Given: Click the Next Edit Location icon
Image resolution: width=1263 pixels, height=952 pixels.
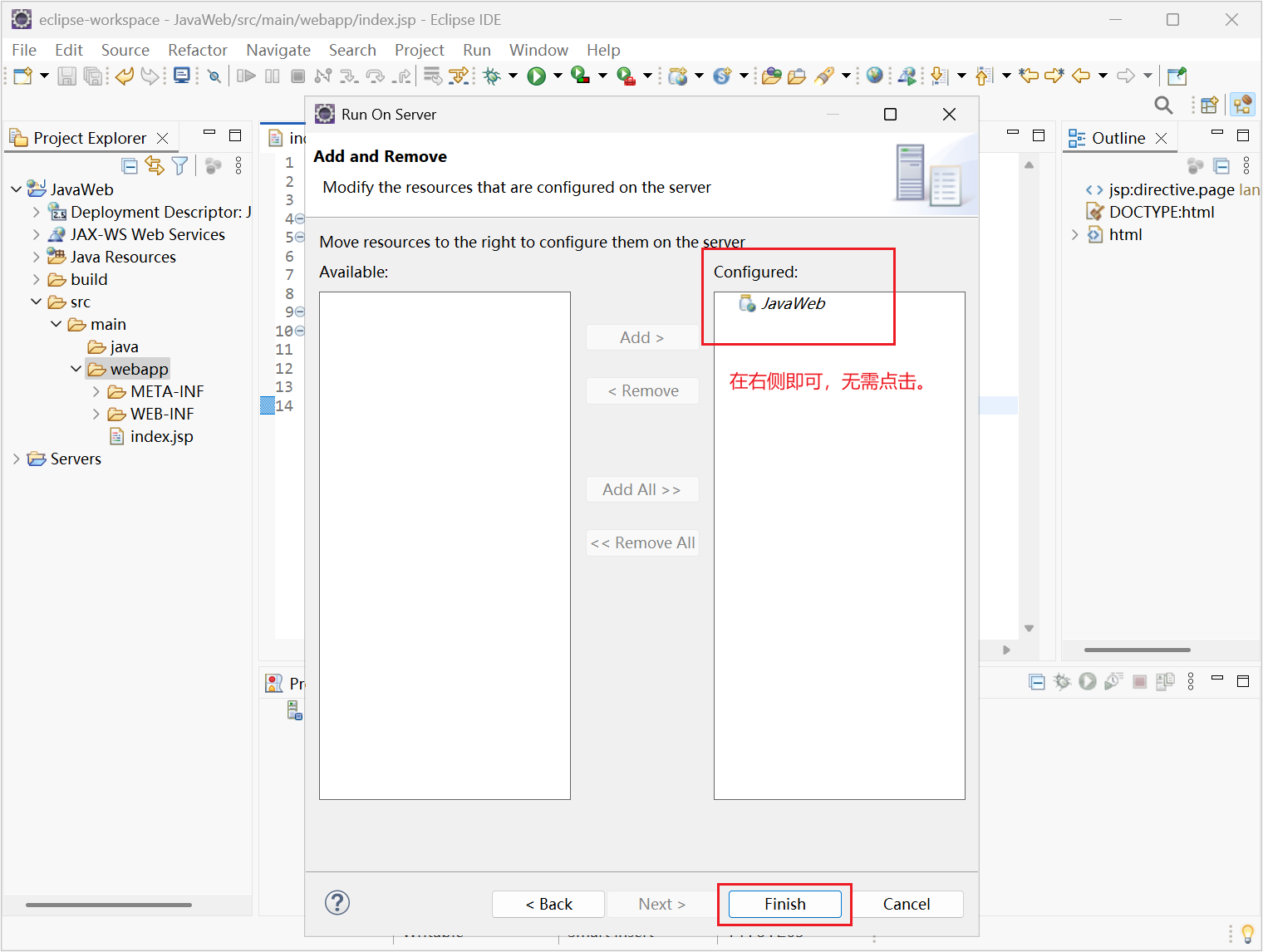Looking at the screenshot, I should coord(1055,76).
